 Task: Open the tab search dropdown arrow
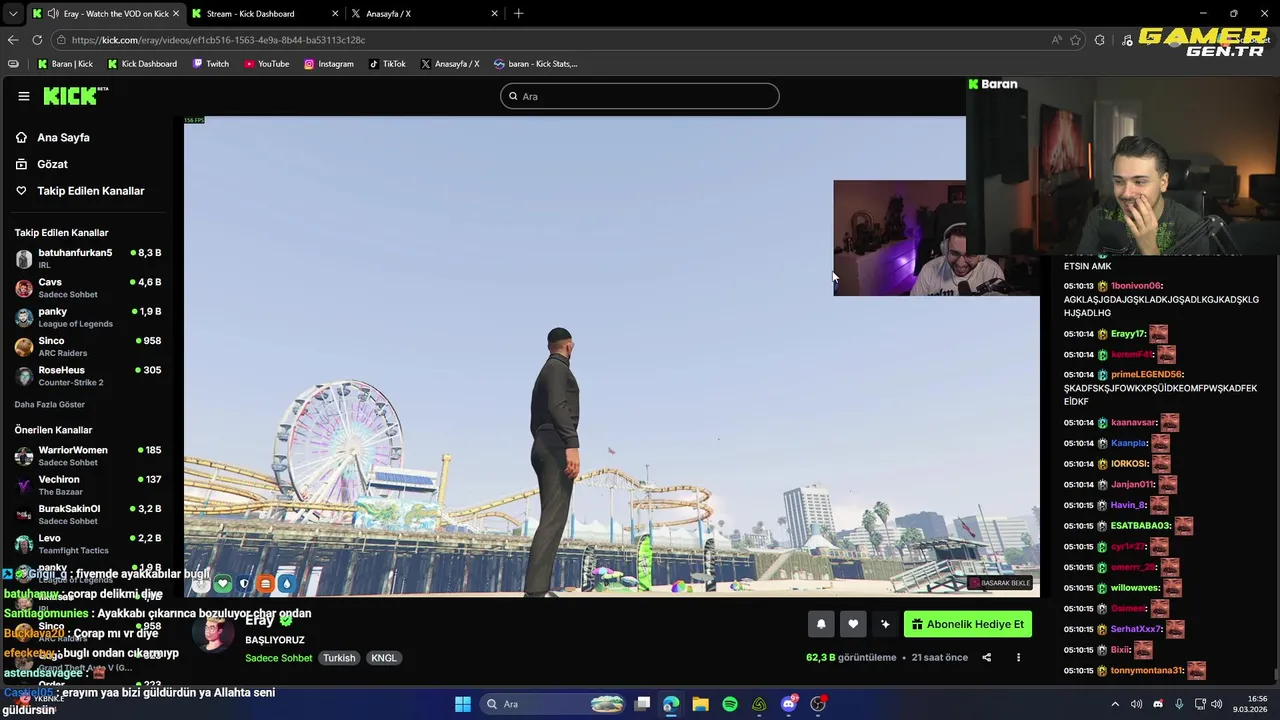[12, 14]
